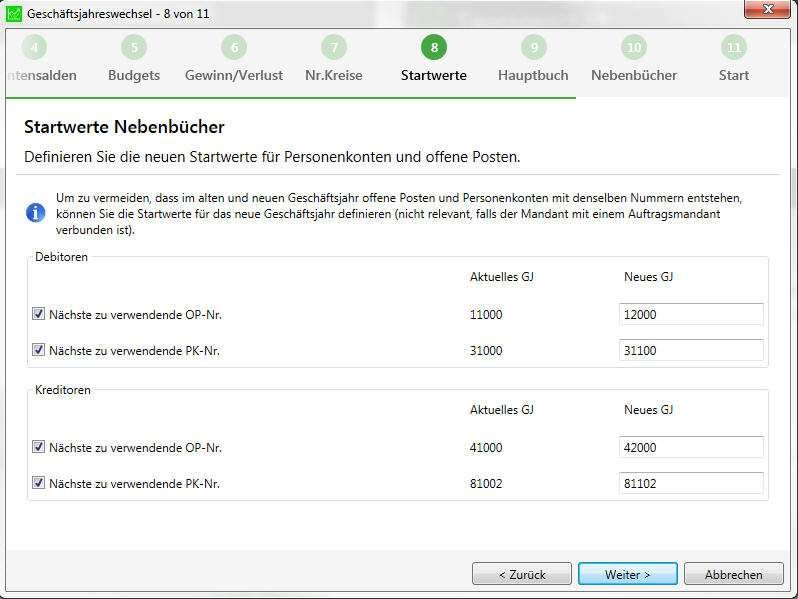The image size is (798, 599).
Task: Cancel the wizard with Abbrechen
Action: [733, 574]
